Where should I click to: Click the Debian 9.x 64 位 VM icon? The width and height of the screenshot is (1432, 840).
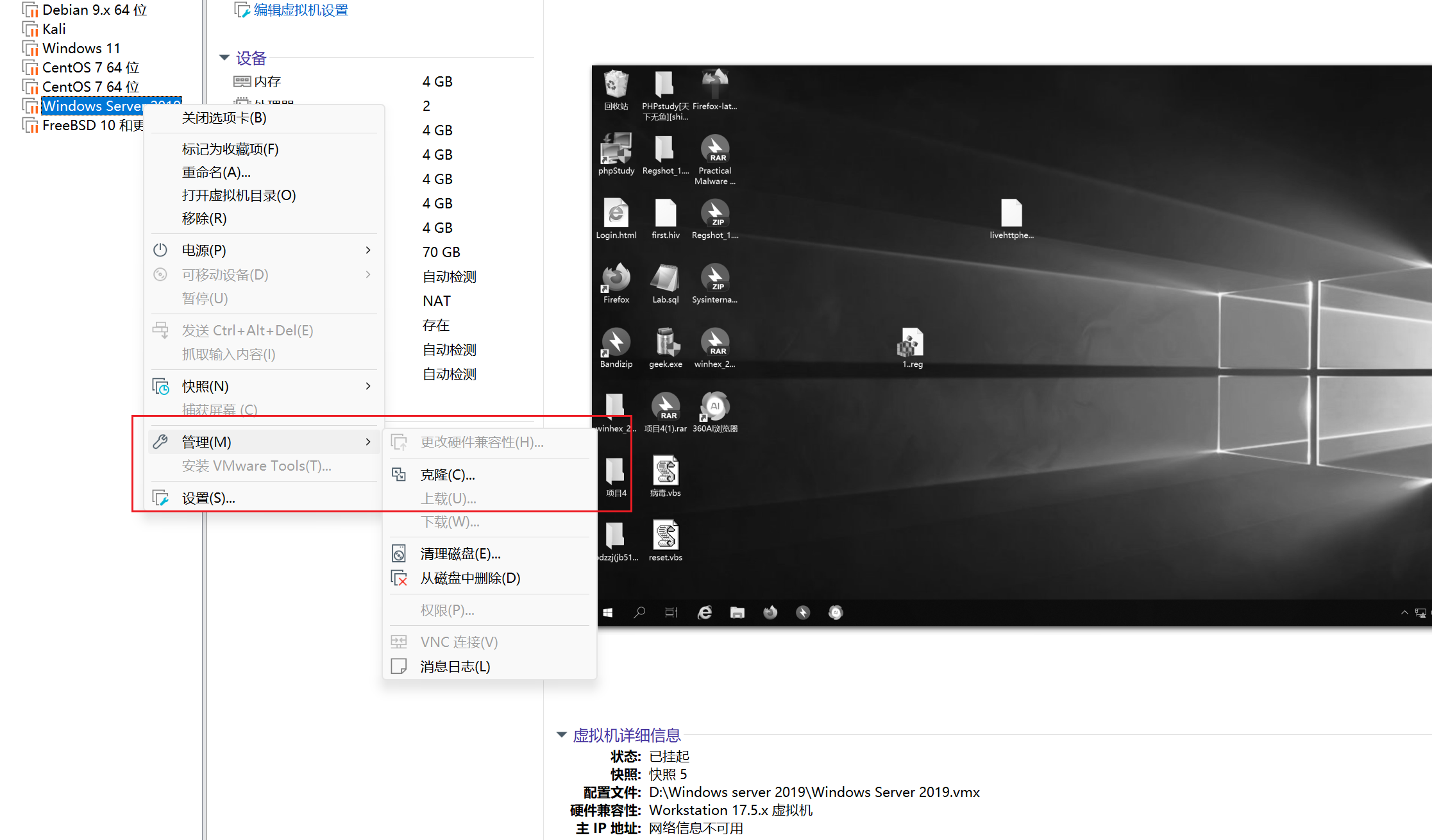pyautogui.click(x=30, y=10)
